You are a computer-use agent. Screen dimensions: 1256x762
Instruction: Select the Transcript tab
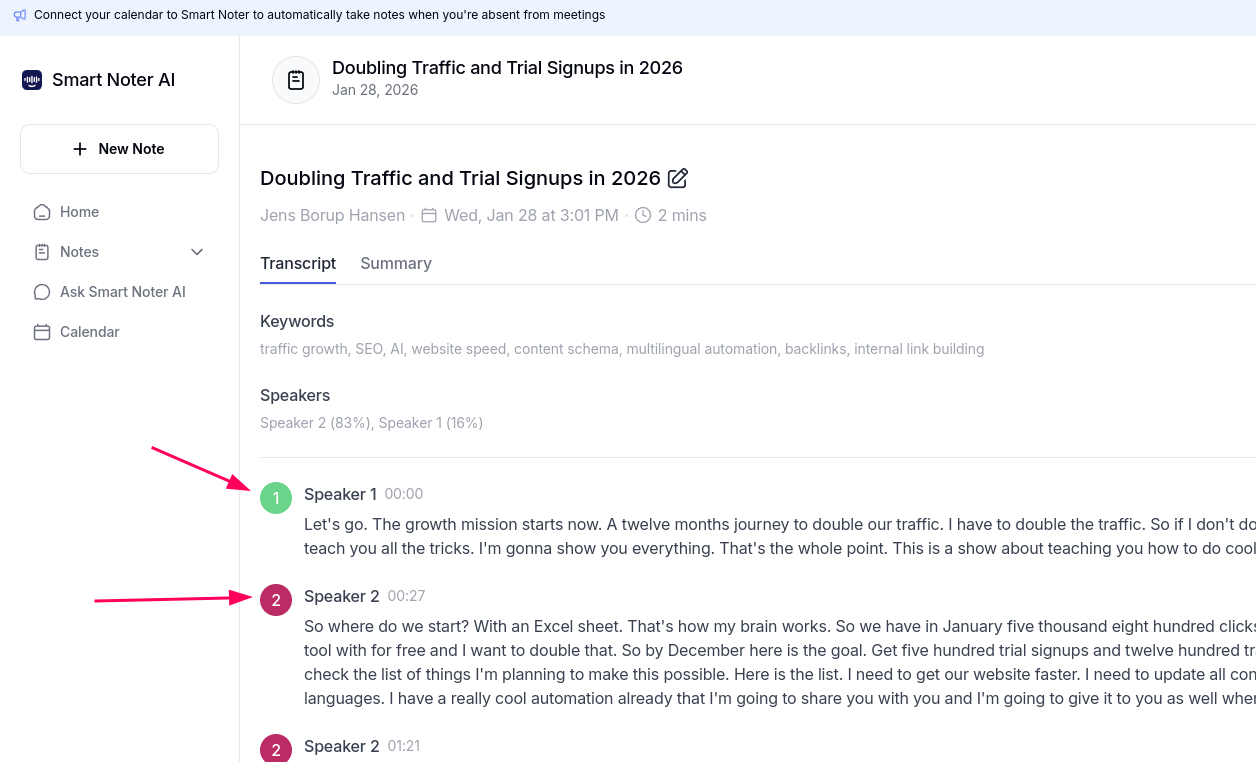click(298, 263)
